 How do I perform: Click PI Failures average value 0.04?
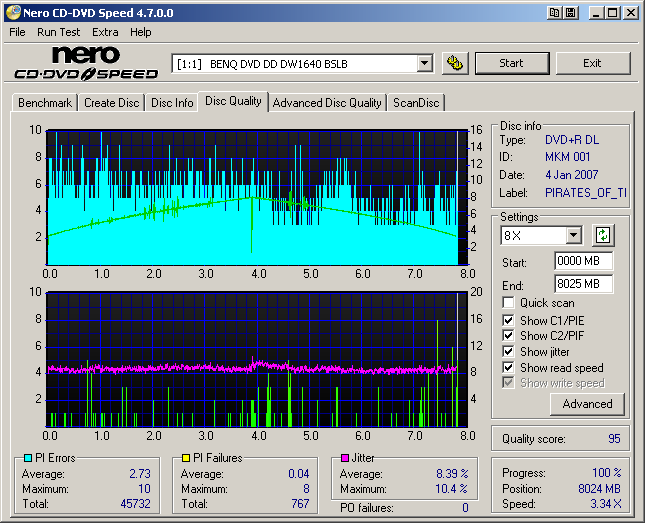[299, 474]
